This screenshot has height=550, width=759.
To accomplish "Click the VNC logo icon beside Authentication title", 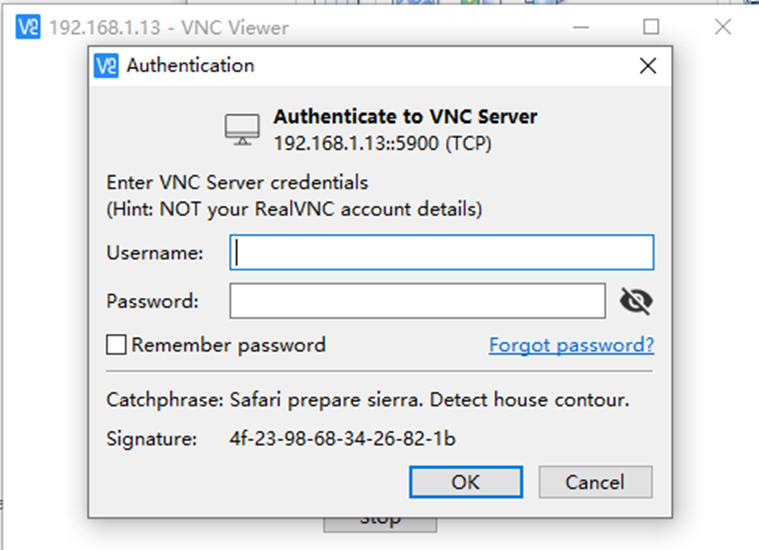I will (x=106, y=65).
